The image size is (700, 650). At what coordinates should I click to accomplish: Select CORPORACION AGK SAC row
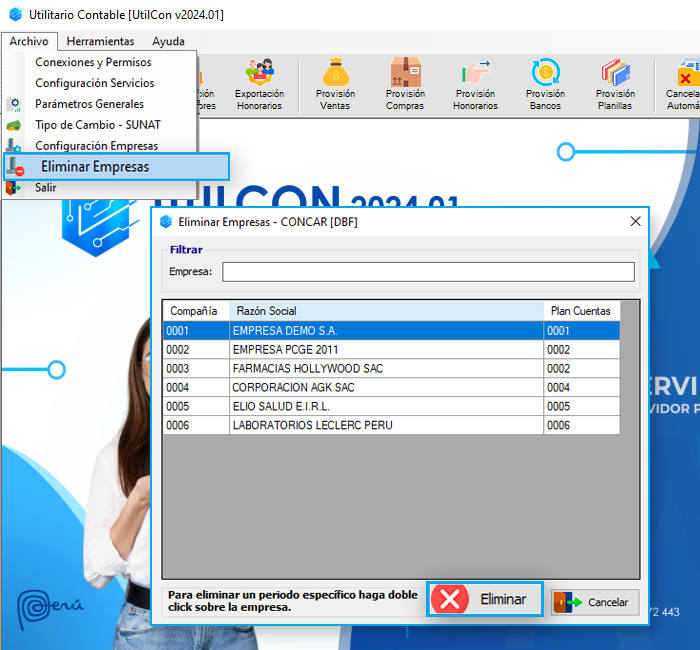coord(392,388)
